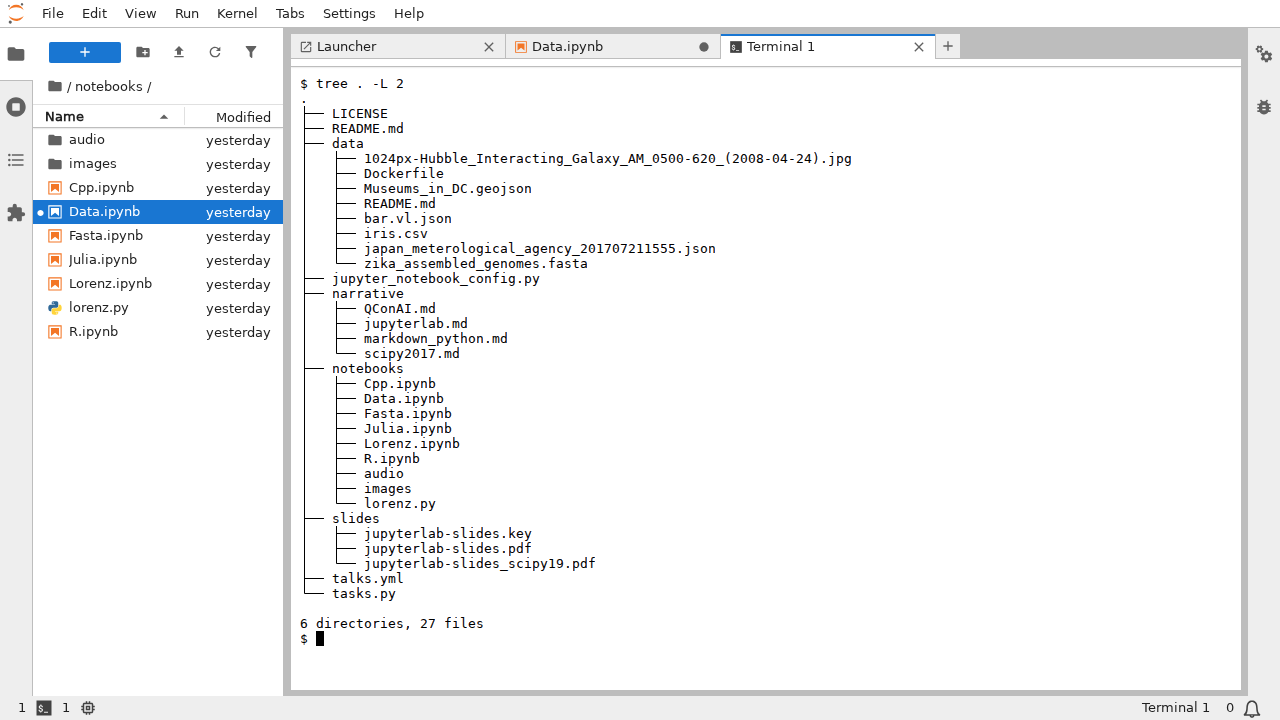This screenshot has width=1280, height=720.
Task: Open the Property Inspector on right sidebar
Action: click(x=1264, y=54)
